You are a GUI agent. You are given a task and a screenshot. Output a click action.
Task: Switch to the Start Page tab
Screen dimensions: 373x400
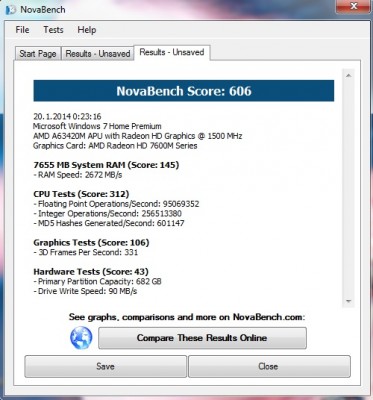[38, 53]
